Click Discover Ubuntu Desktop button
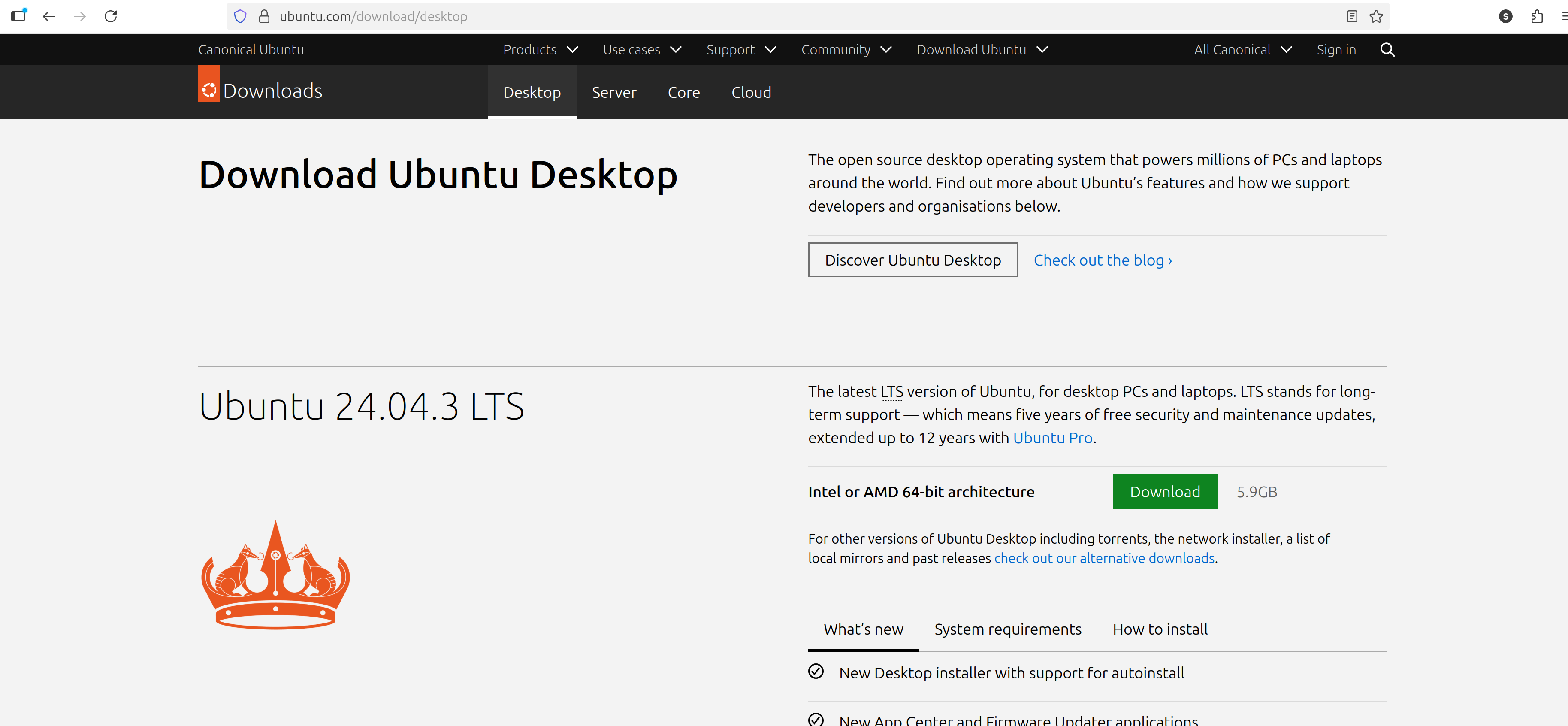This screenshot has height=726, width=1568. click(x=912, y=260)
